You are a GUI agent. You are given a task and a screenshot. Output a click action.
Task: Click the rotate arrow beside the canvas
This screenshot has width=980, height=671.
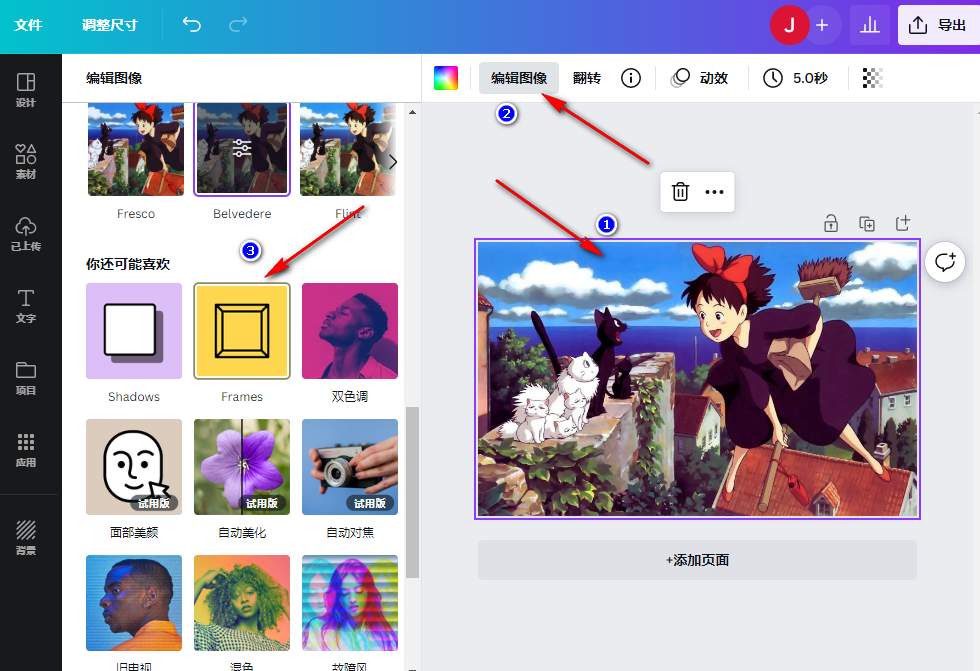pos(945,262)
